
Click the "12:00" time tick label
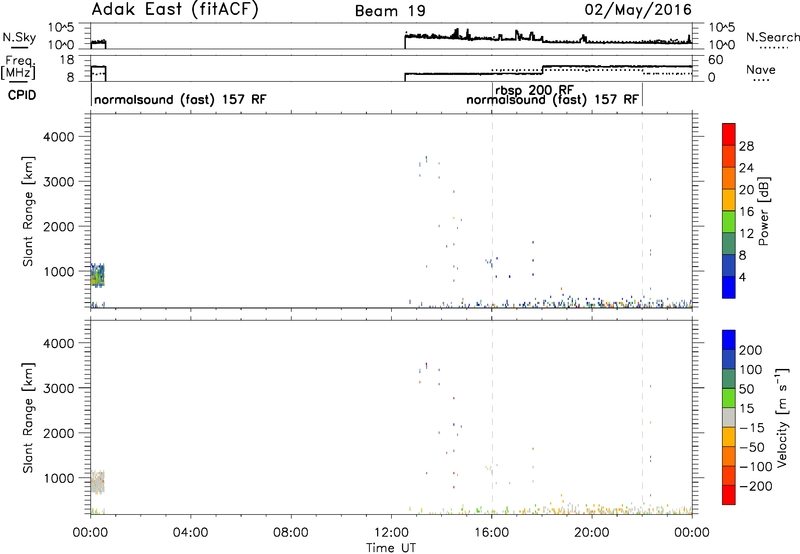[x=391, y=533]
